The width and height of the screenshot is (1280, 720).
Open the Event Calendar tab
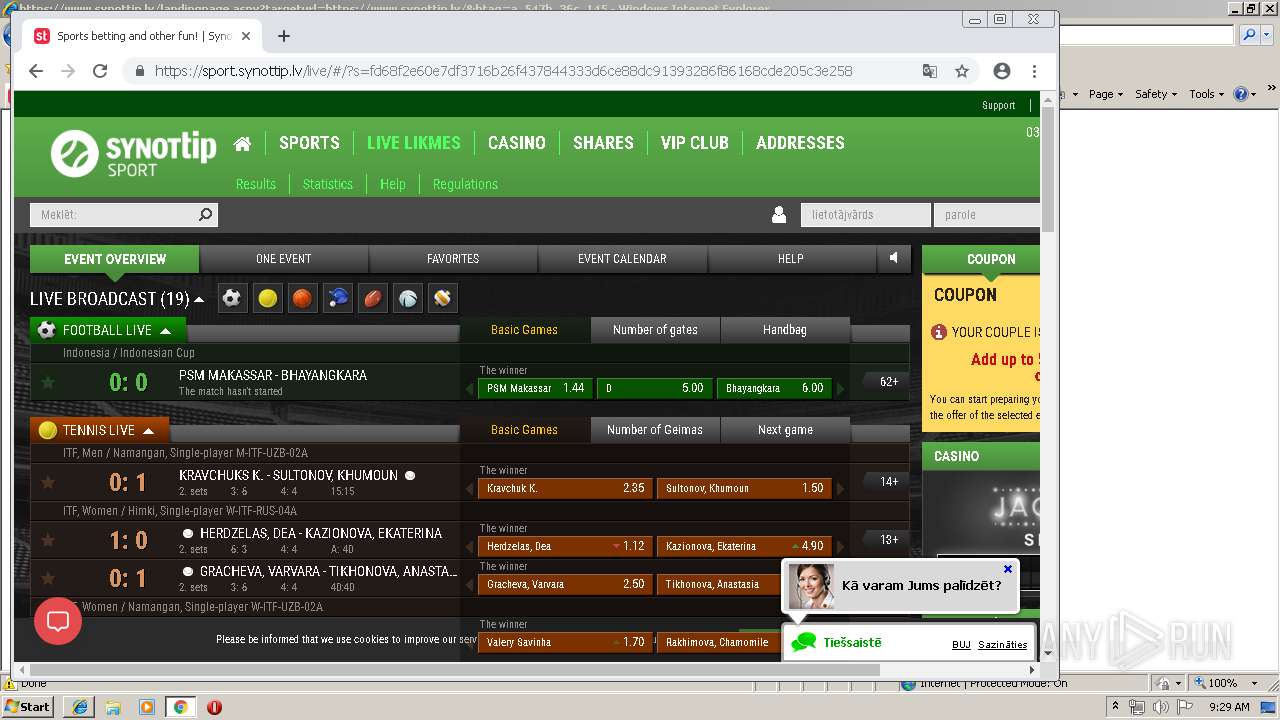622,258
